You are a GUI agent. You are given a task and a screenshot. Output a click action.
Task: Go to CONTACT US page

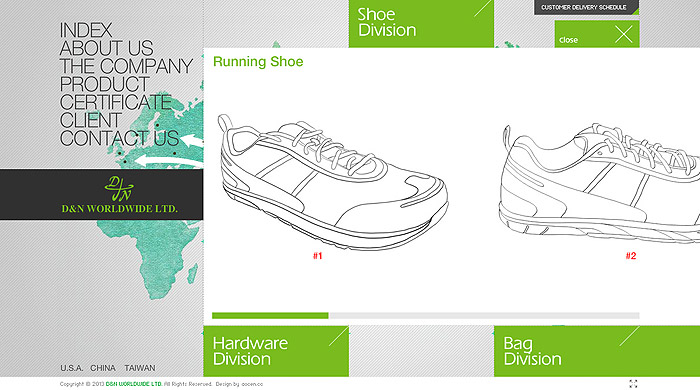(x=119, y=138)
